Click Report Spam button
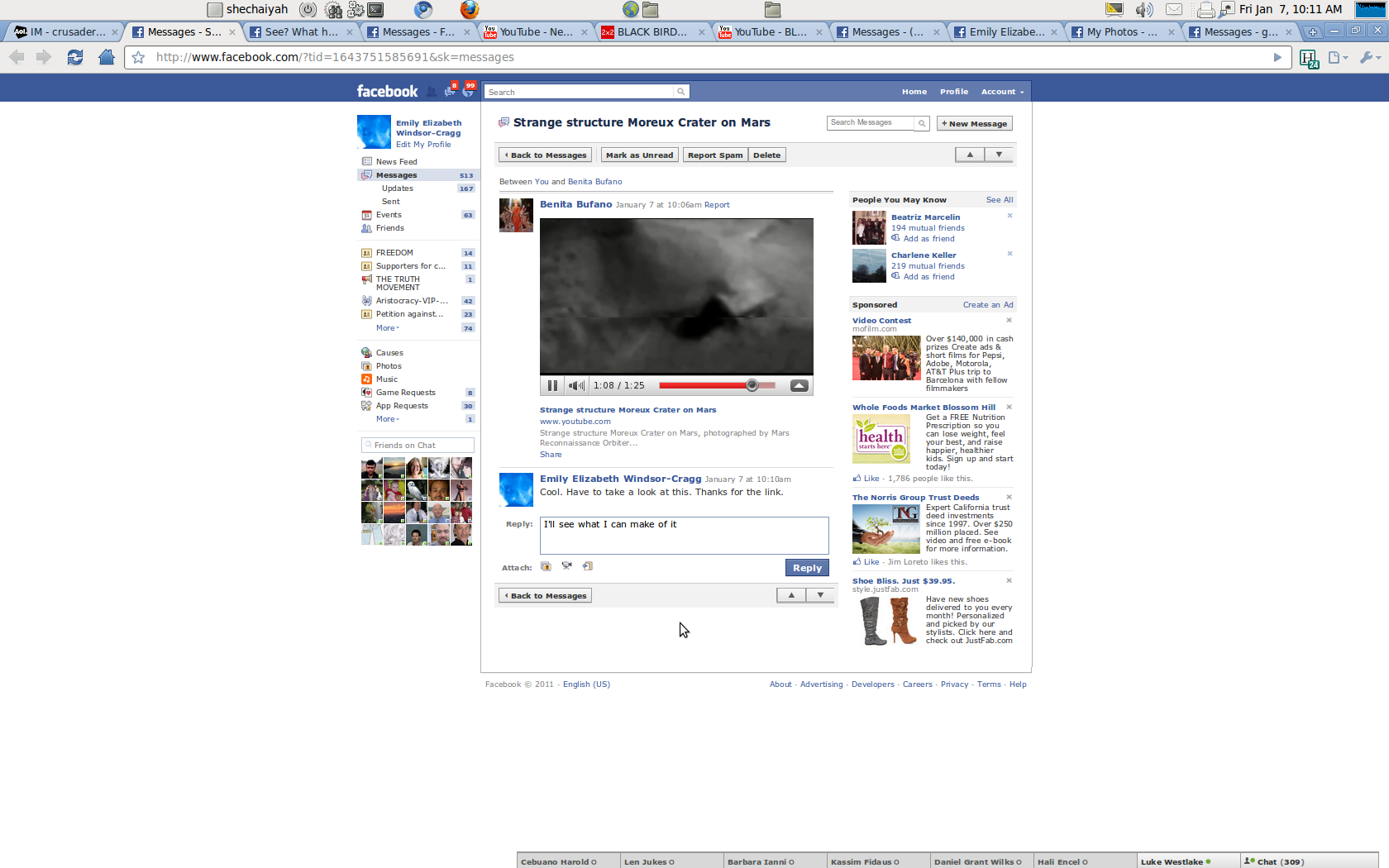Screen dimensions: 1389x868 click(x=715, y=155)
